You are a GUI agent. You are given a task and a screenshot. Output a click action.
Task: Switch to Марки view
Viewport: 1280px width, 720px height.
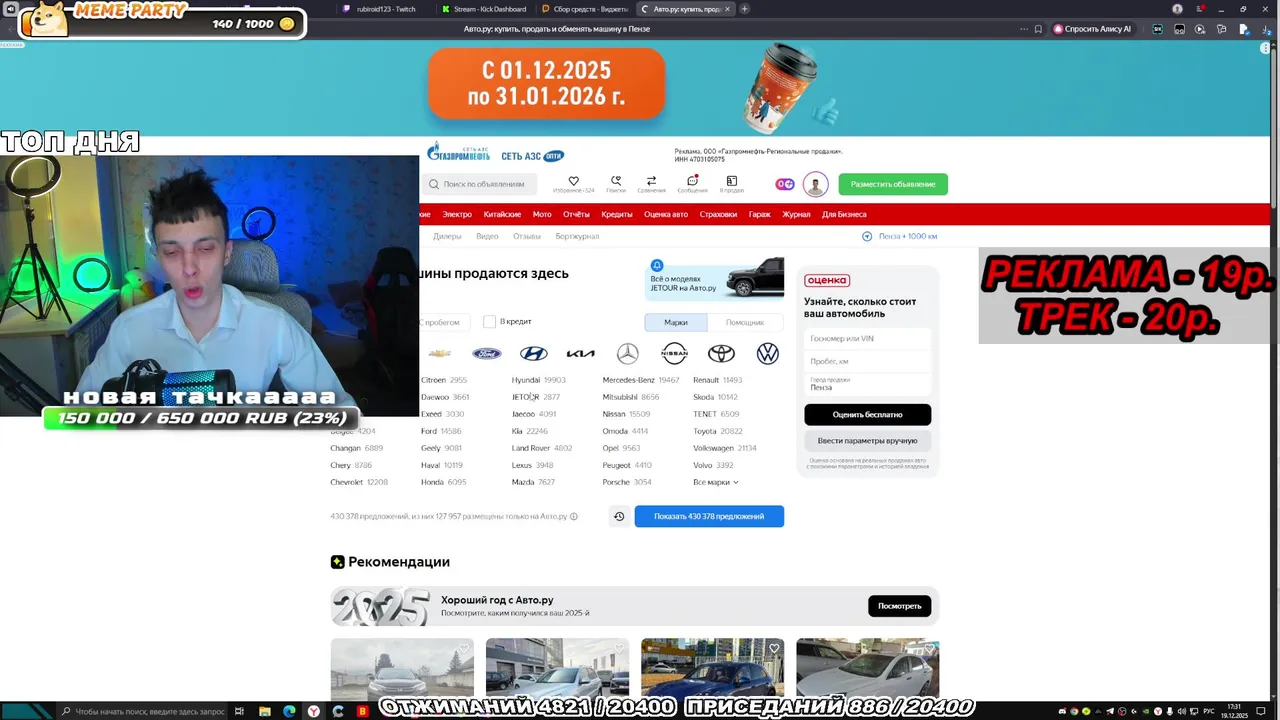676,322
